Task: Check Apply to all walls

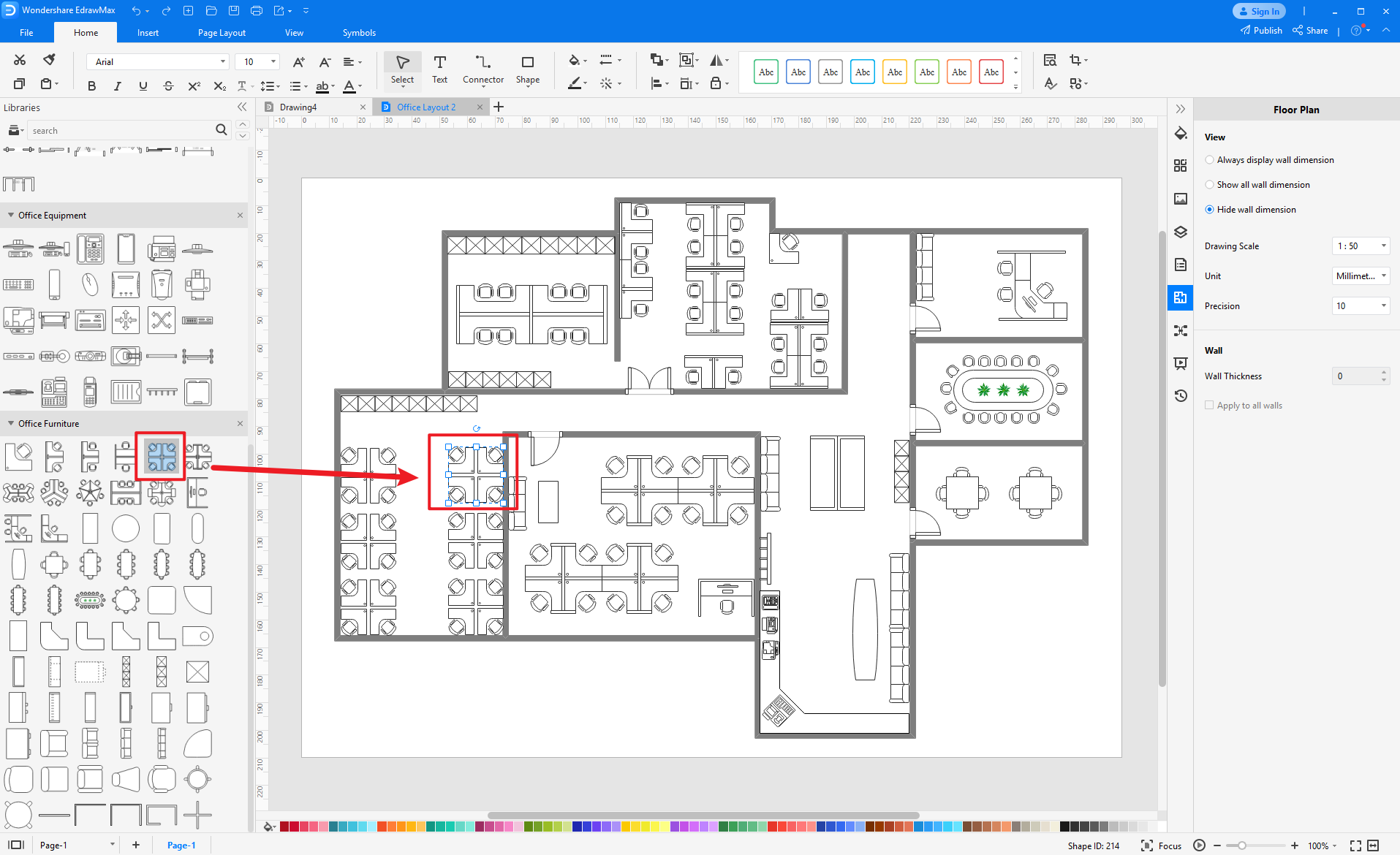Action: pyautogui.click(x=1210, y=405)
